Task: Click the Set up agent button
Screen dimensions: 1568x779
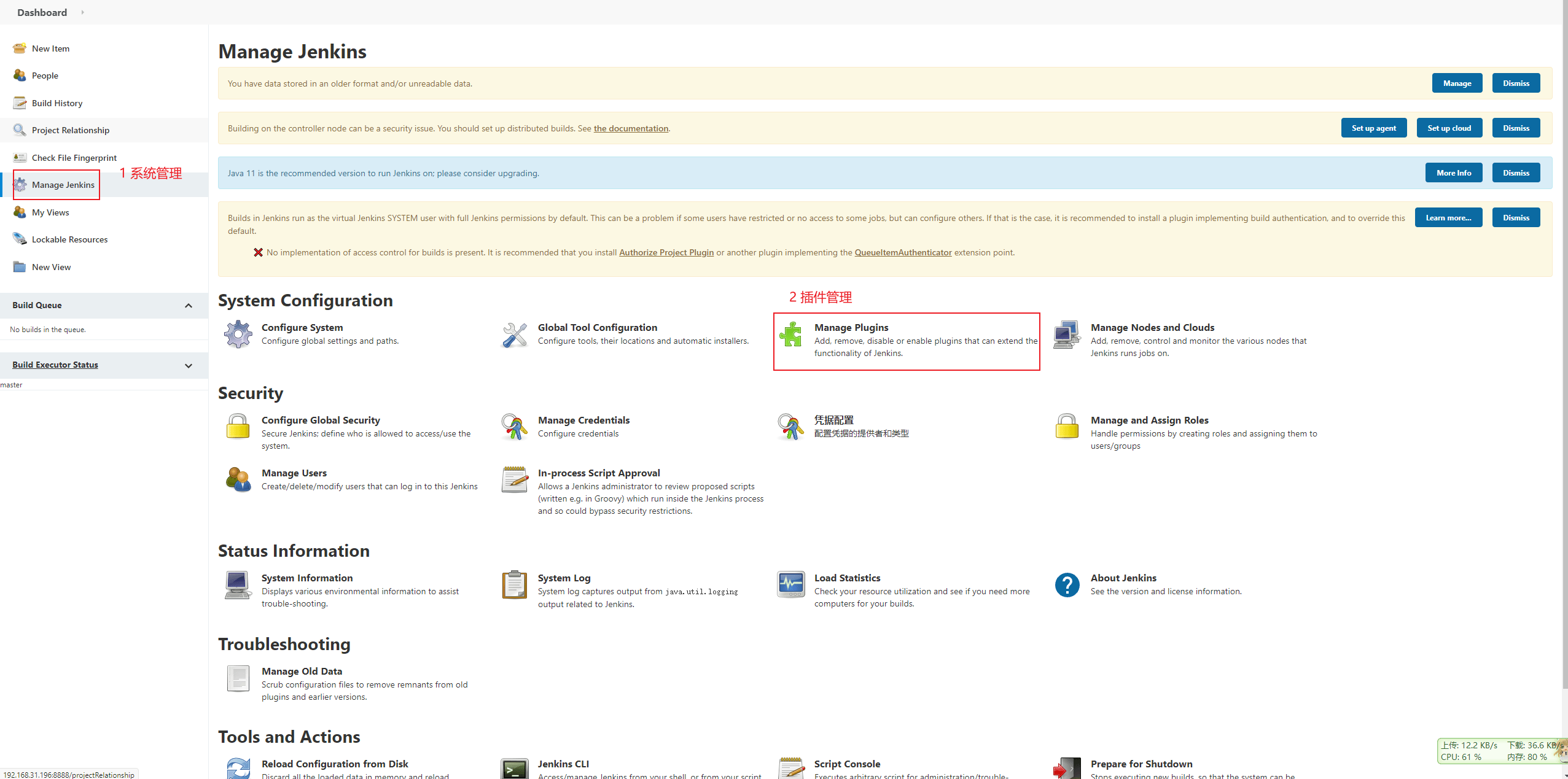Action: [x=1373, y=128]
